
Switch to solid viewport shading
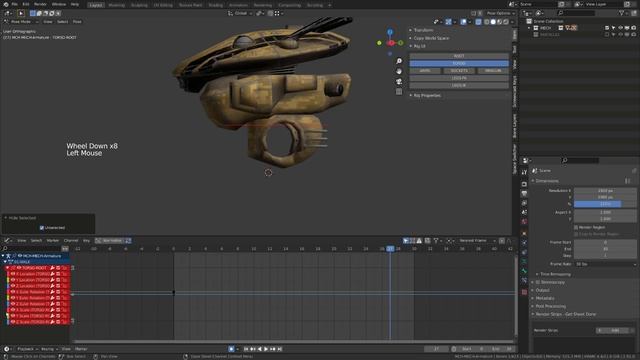(493, 22)
